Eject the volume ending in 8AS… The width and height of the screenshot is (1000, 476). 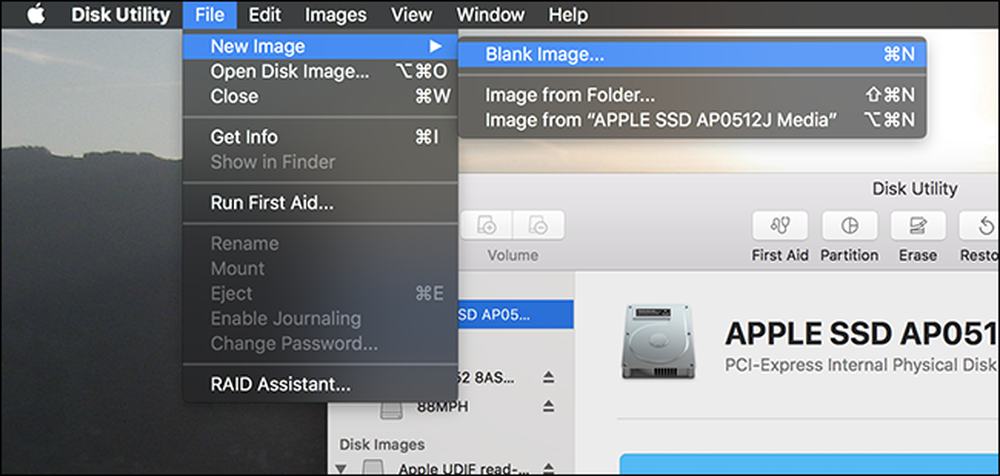coord(548,378)
